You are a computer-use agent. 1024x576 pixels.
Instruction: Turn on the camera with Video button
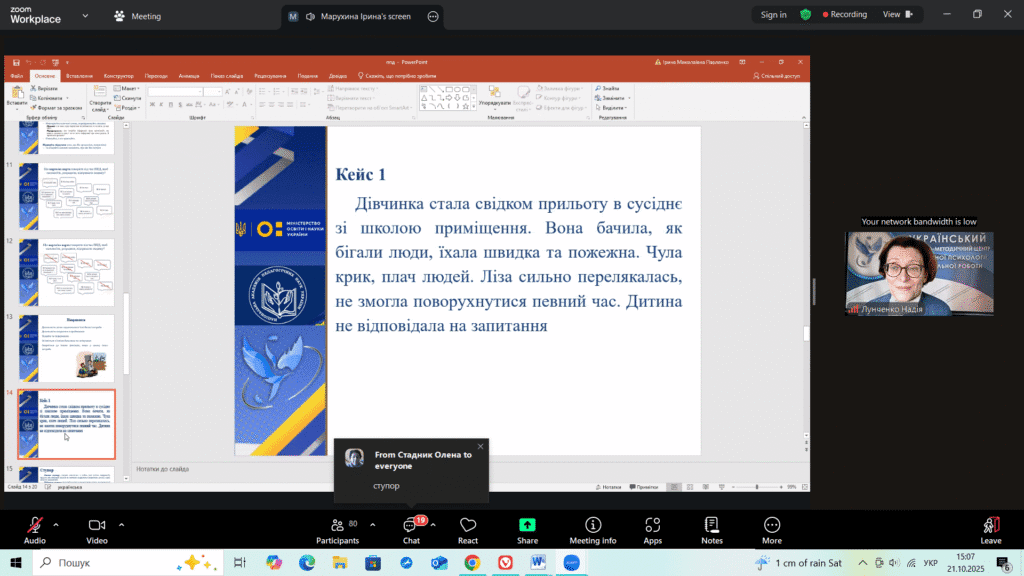point(97,529)
